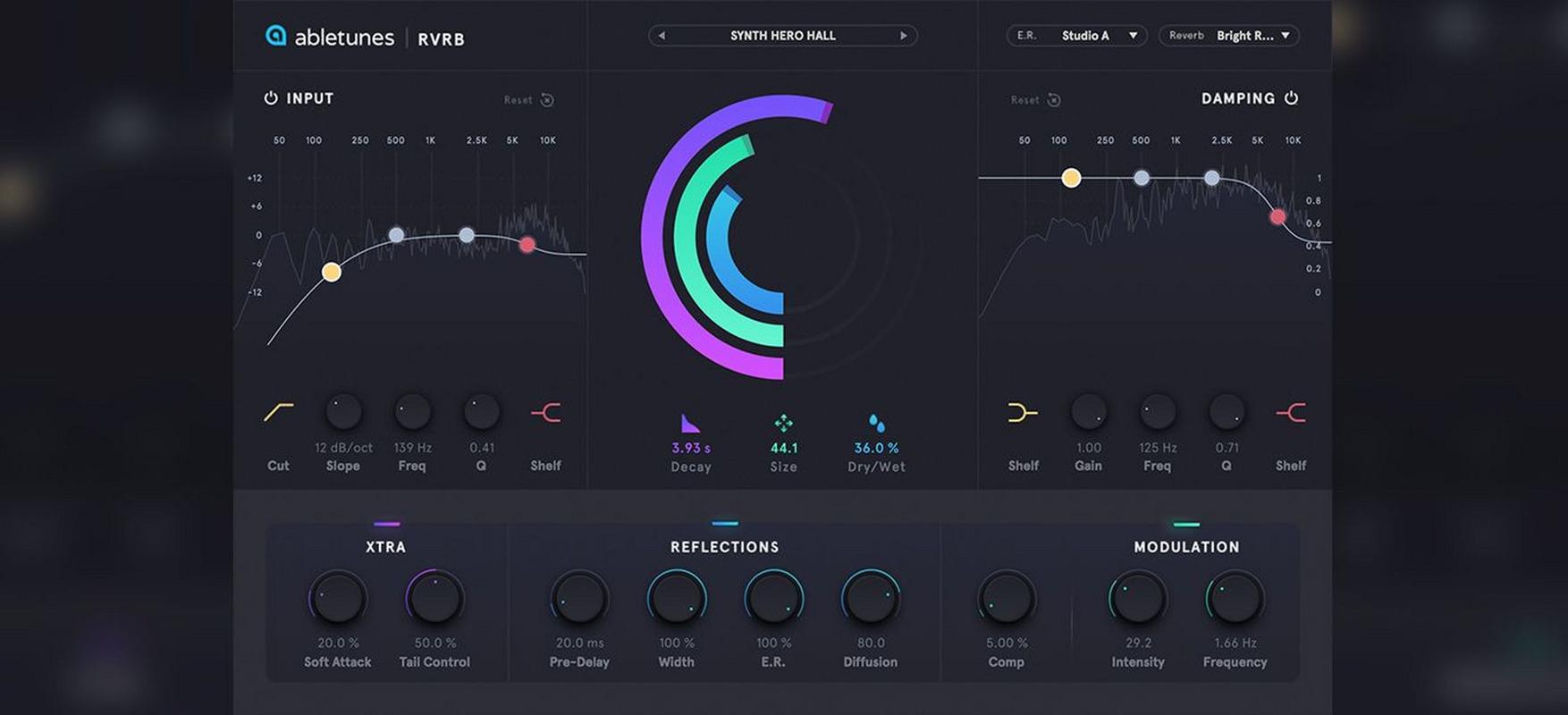Open the E.R. Studio A dropdown

tap(1076, 36)
